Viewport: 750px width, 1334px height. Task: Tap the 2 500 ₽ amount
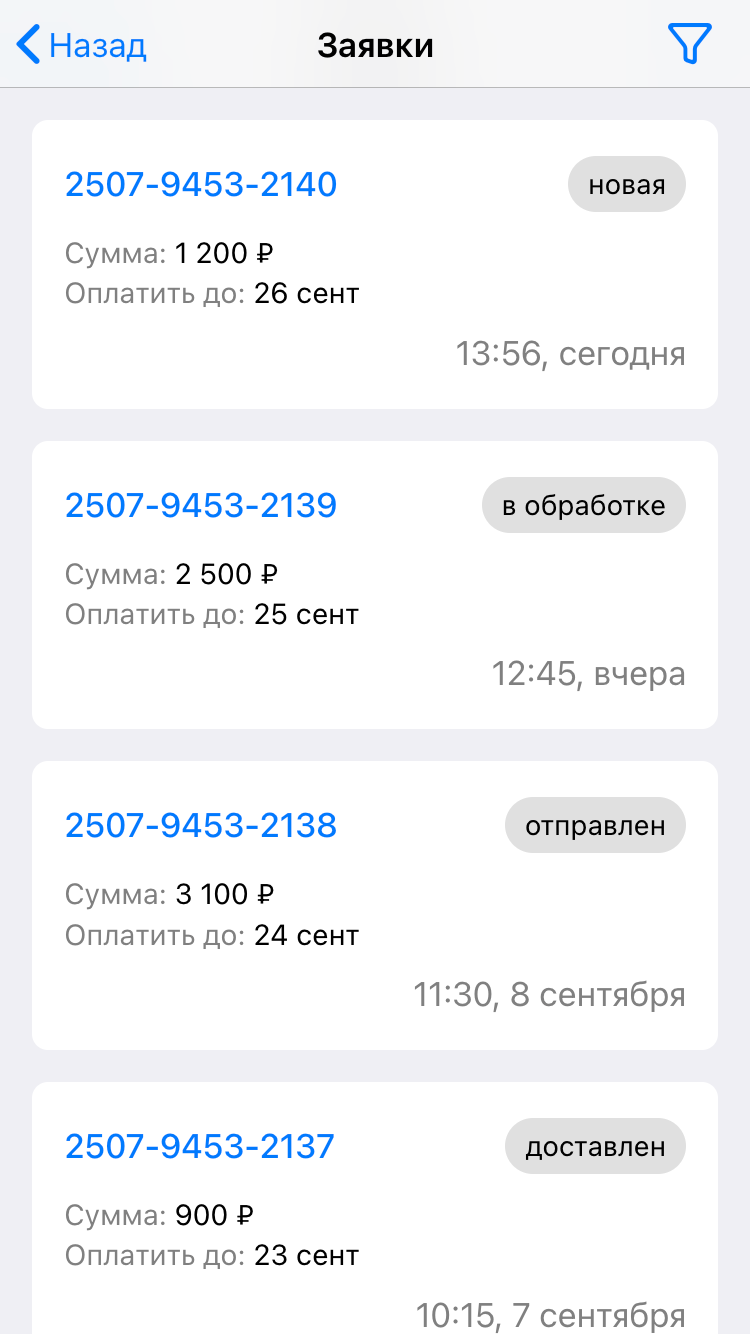226,574
